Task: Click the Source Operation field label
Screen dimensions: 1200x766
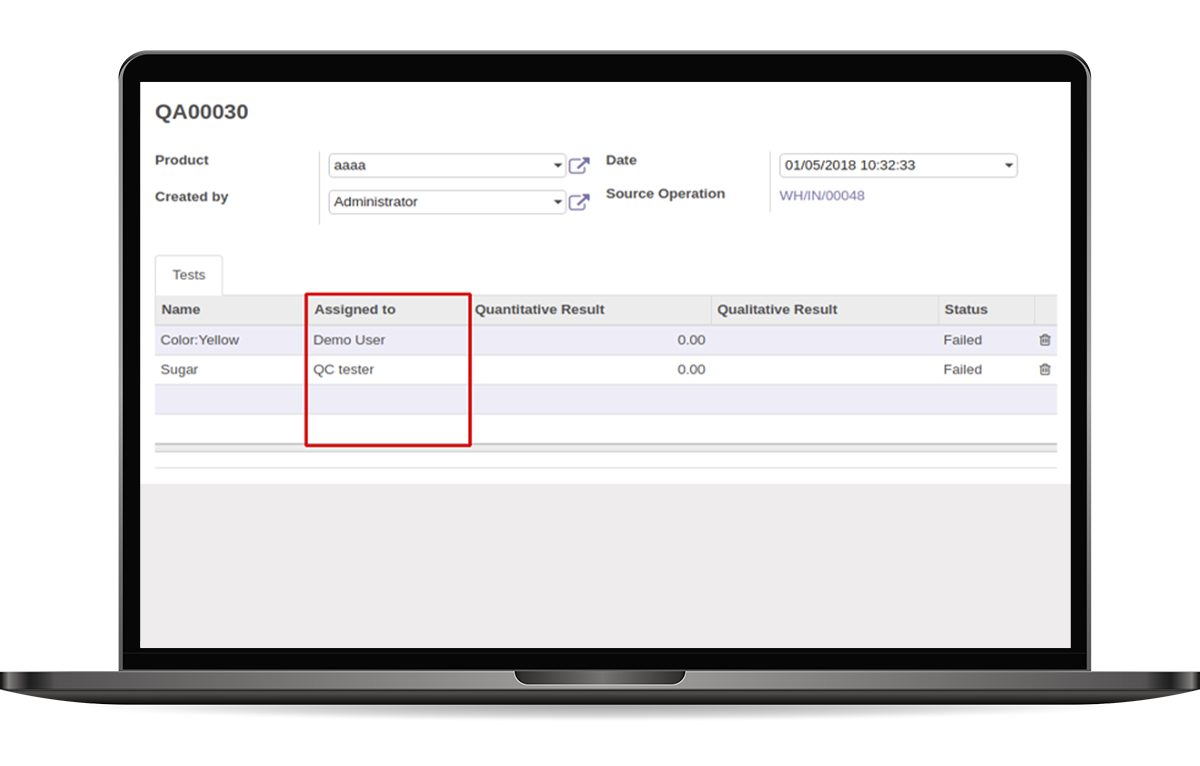Action: click(x=666, y=194)
